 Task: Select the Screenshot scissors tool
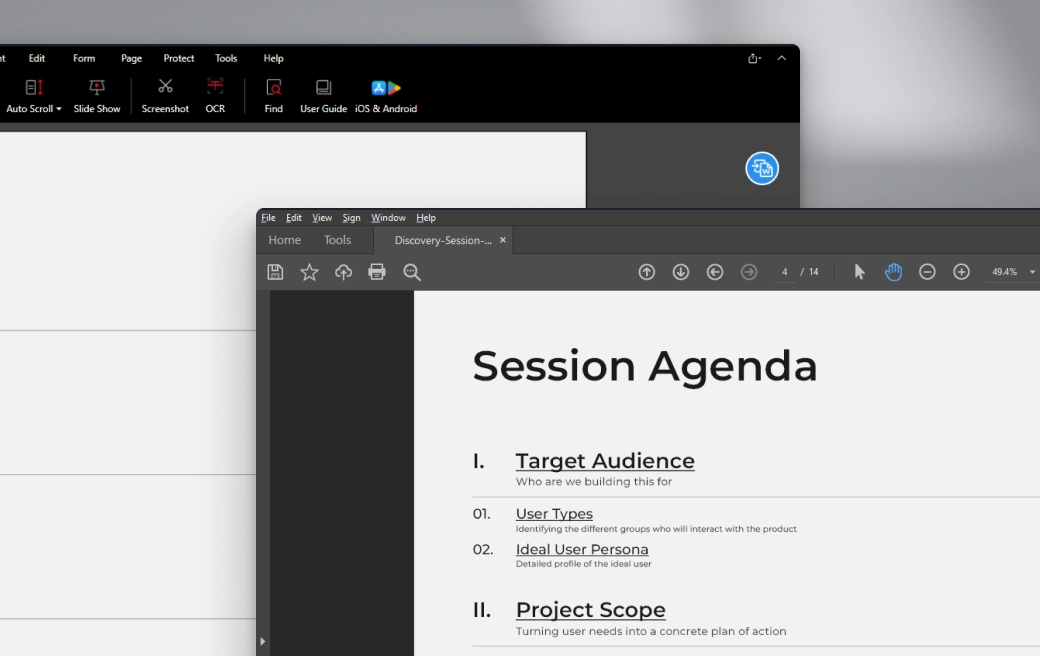pyautogui.click(x=165, y=96)
